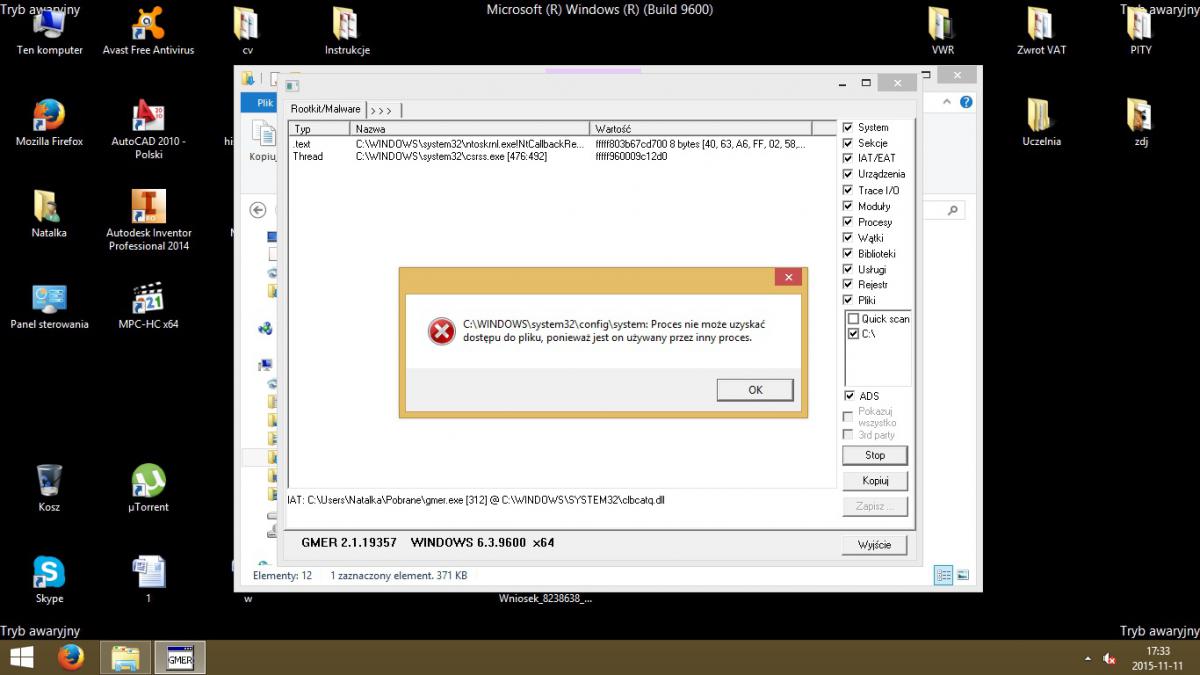The image size is (1200, 675).
Task: Click Explorer back navigation arrow
Action: (x=258, y=210)
